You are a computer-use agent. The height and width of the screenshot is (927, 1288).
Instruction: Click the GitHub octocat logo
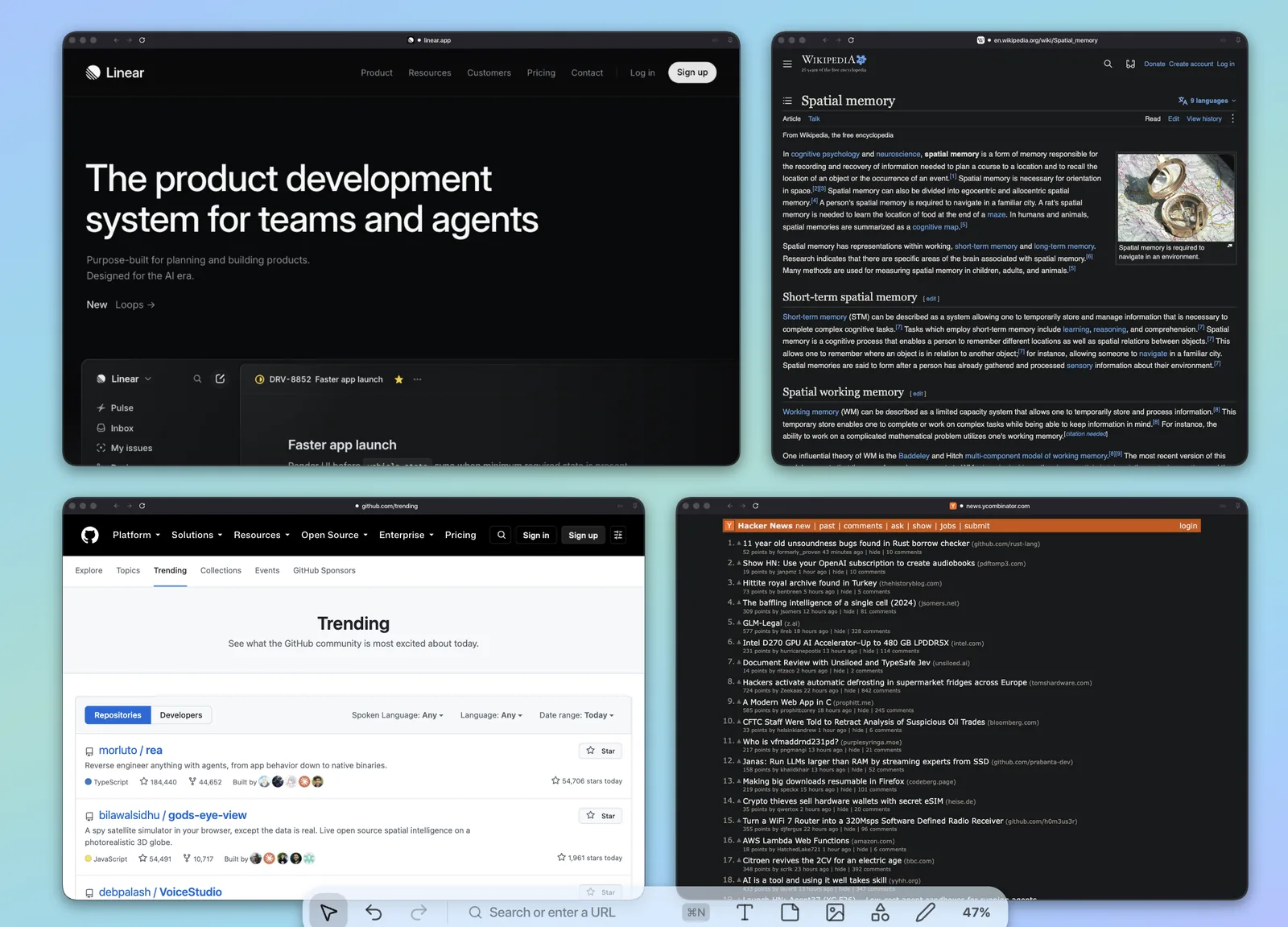89,535
